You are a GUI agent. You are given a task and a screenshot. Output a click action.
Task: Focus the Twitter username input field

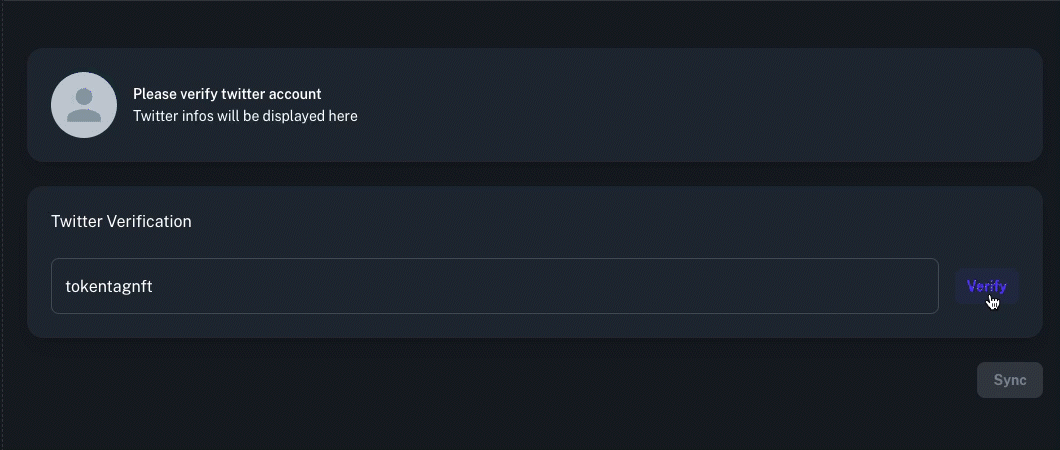point(495,286)
